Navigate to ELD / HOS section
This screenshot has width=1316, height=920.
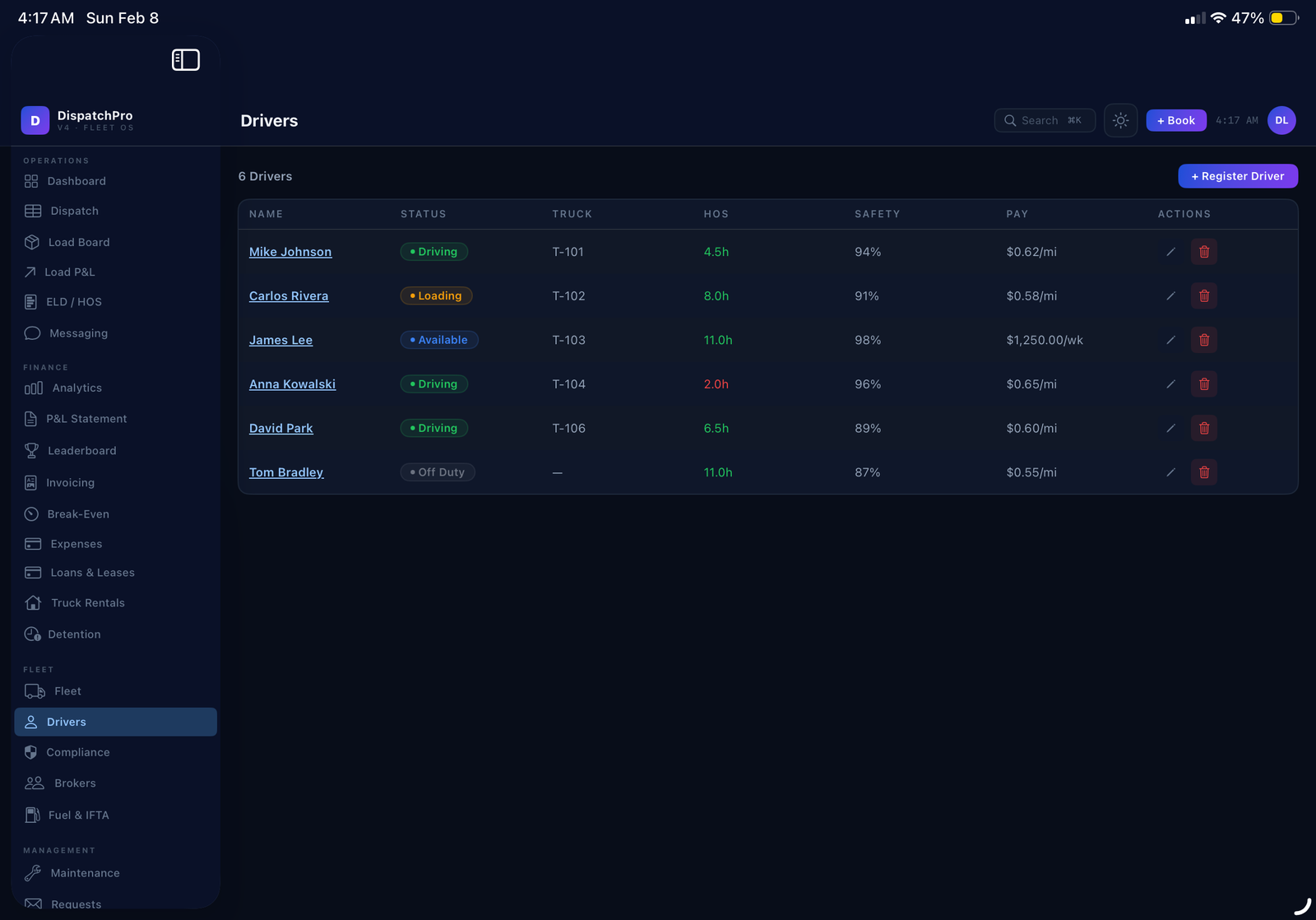click(73, 302)
